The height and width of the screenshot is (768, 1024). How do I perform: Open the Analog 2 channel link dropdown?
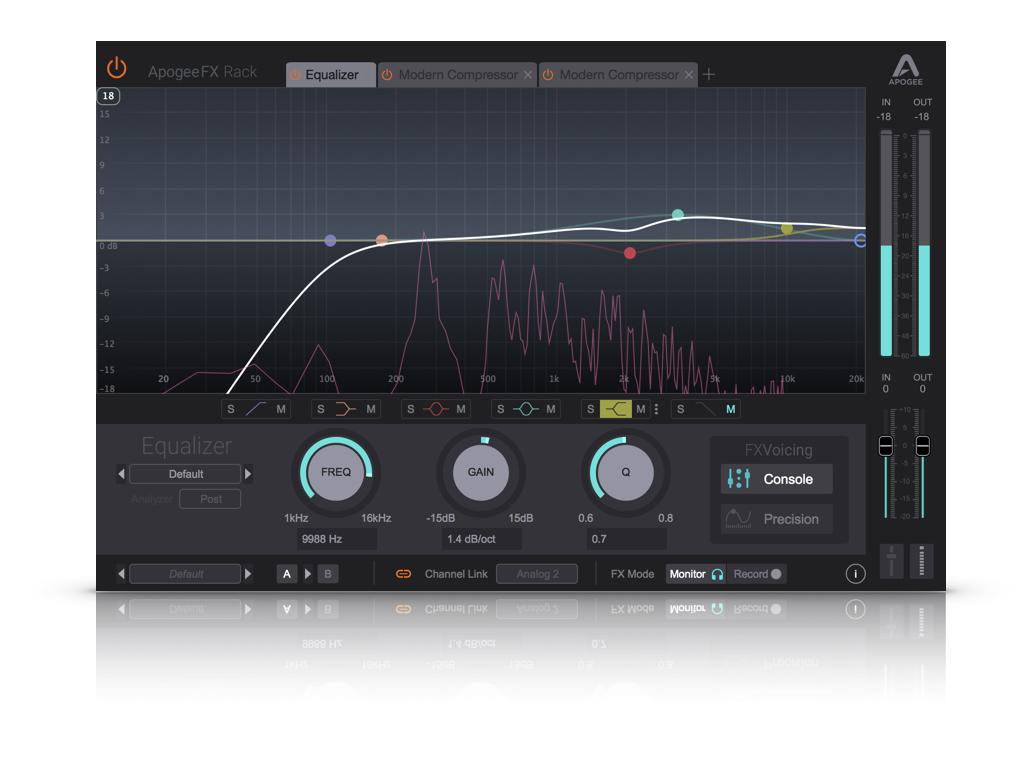[537, 574]
